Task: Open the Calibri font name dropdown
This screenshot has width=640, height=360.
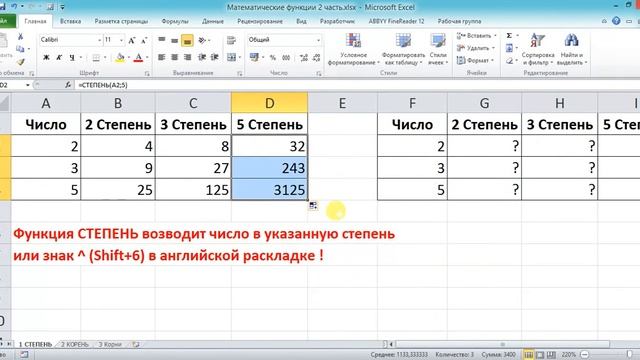Action: click(x=99, y=40)
